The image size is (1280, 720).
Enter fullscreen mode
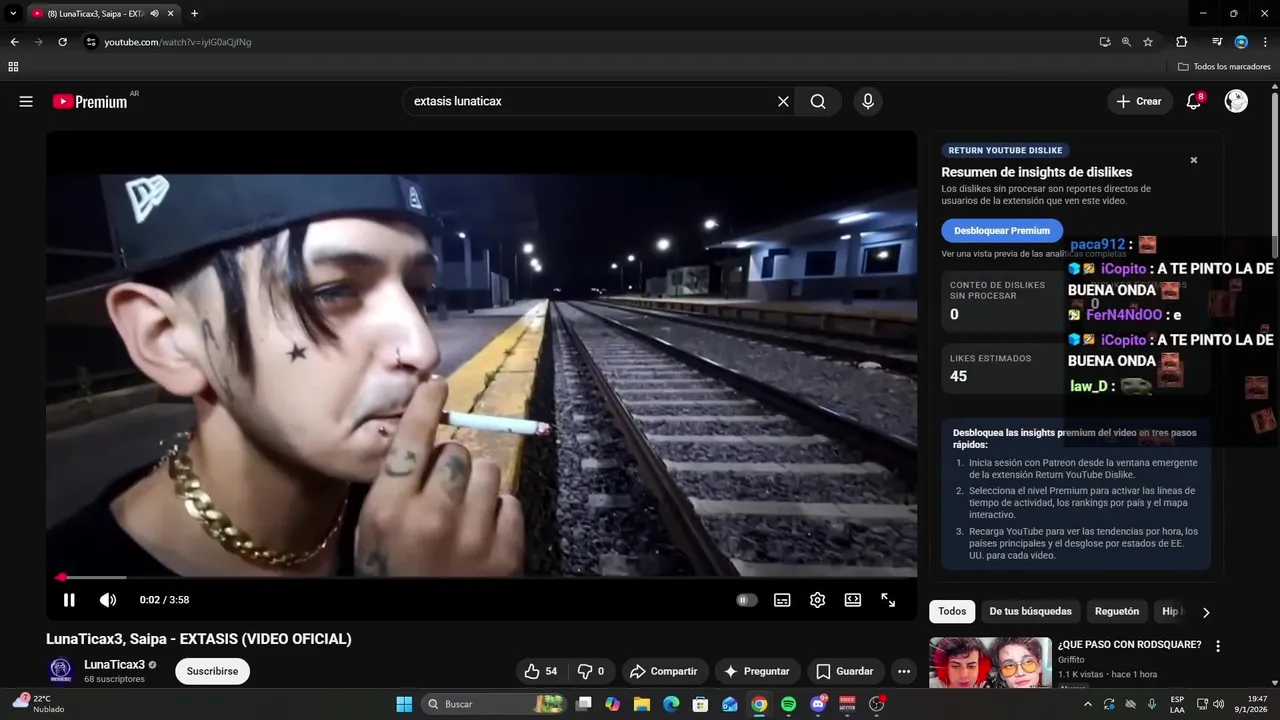[x=888, y=600]
